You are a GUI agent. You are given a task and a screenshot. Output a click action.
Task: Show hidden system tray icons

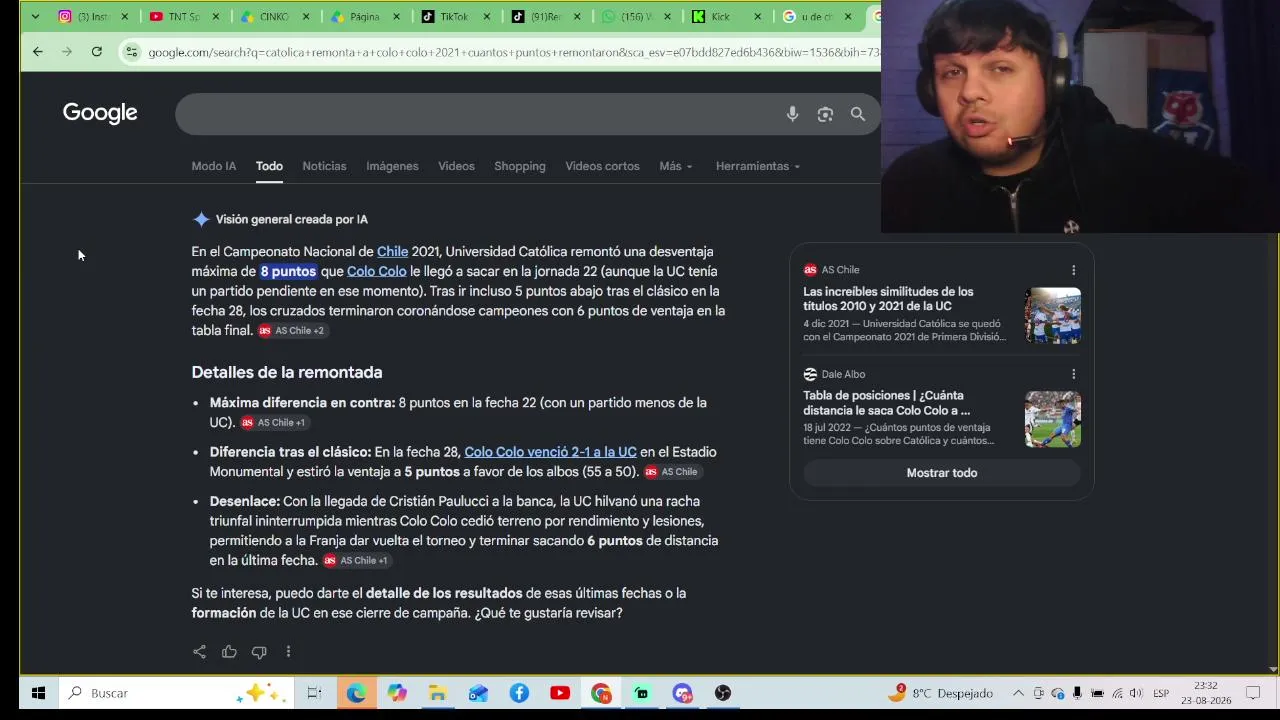[x=1018, y=693]
